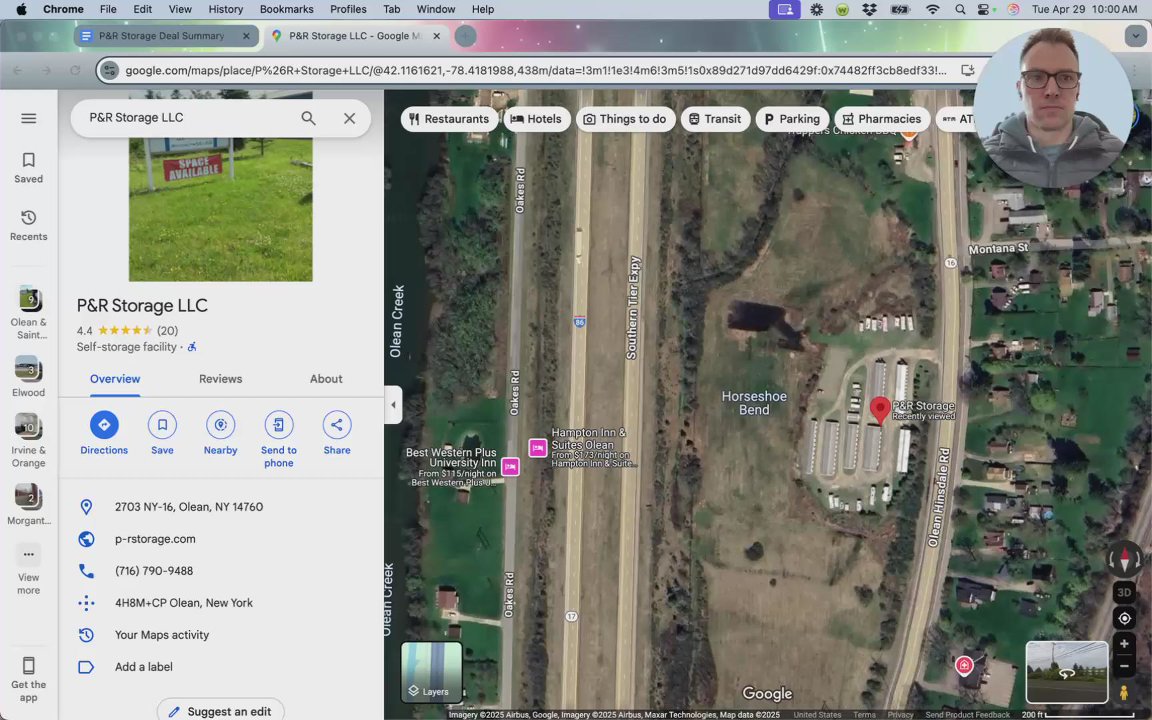
Task: Show Things to do on the map
Action: tap(625, 119)
